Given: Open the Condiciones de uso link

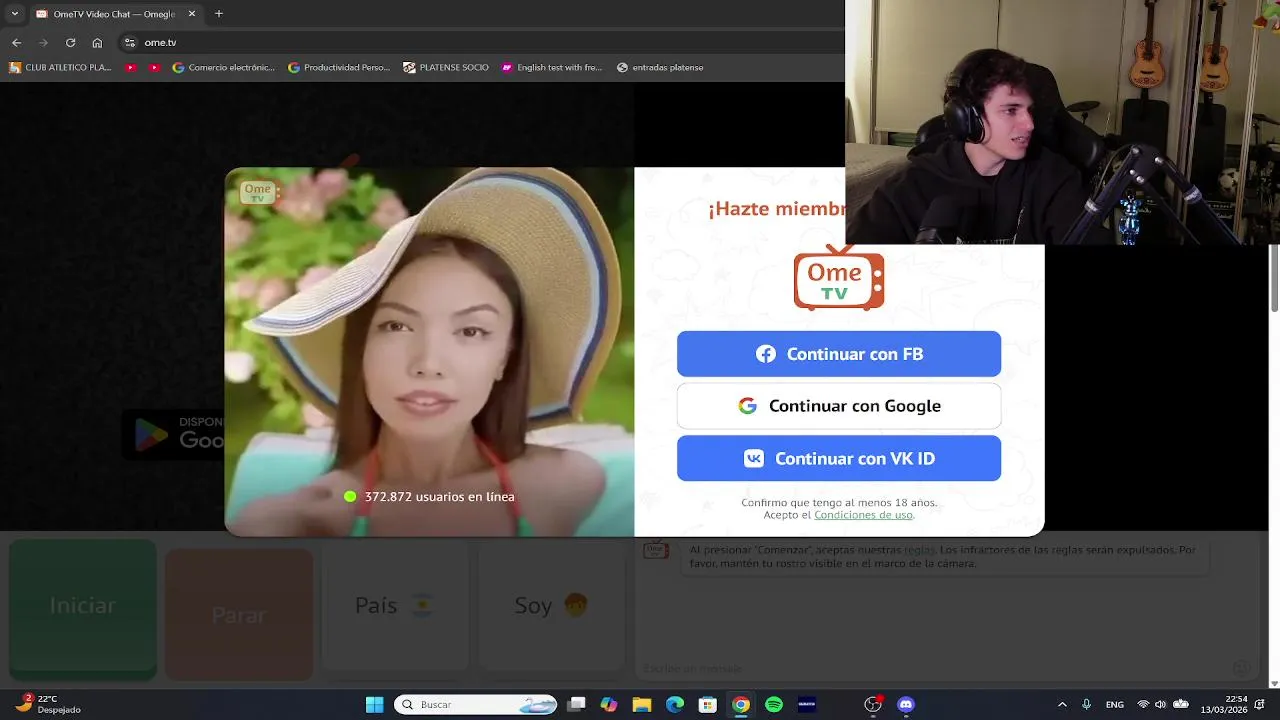Looking at the screenshot, I should pos(863,515).
